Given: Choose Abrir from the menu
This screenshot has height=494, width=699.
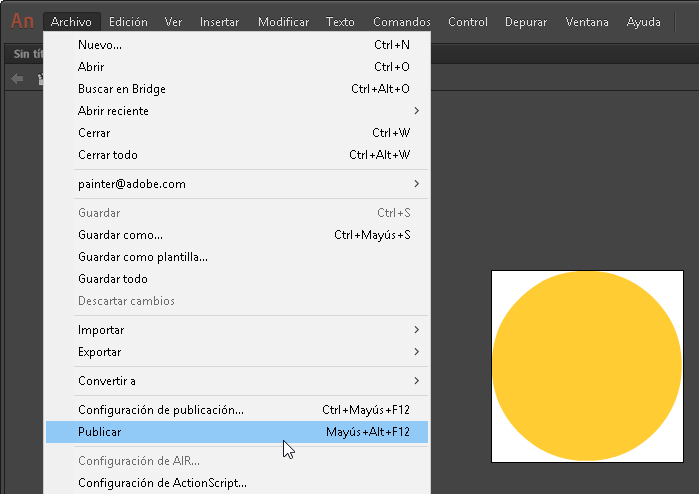Looking at the screenshot, I should click(237, 67).
